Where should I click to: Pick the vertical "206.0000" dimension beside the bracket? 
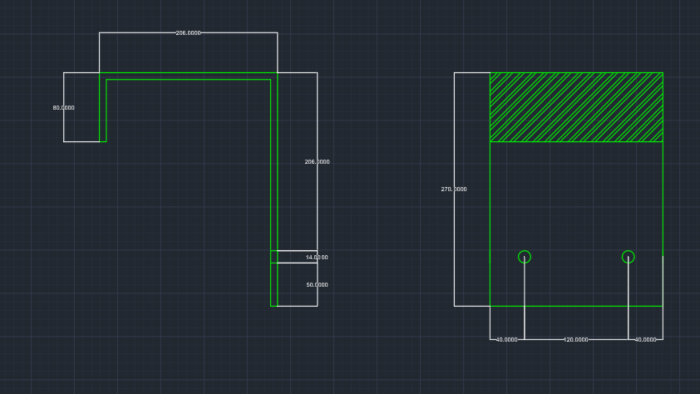[317, 162]
